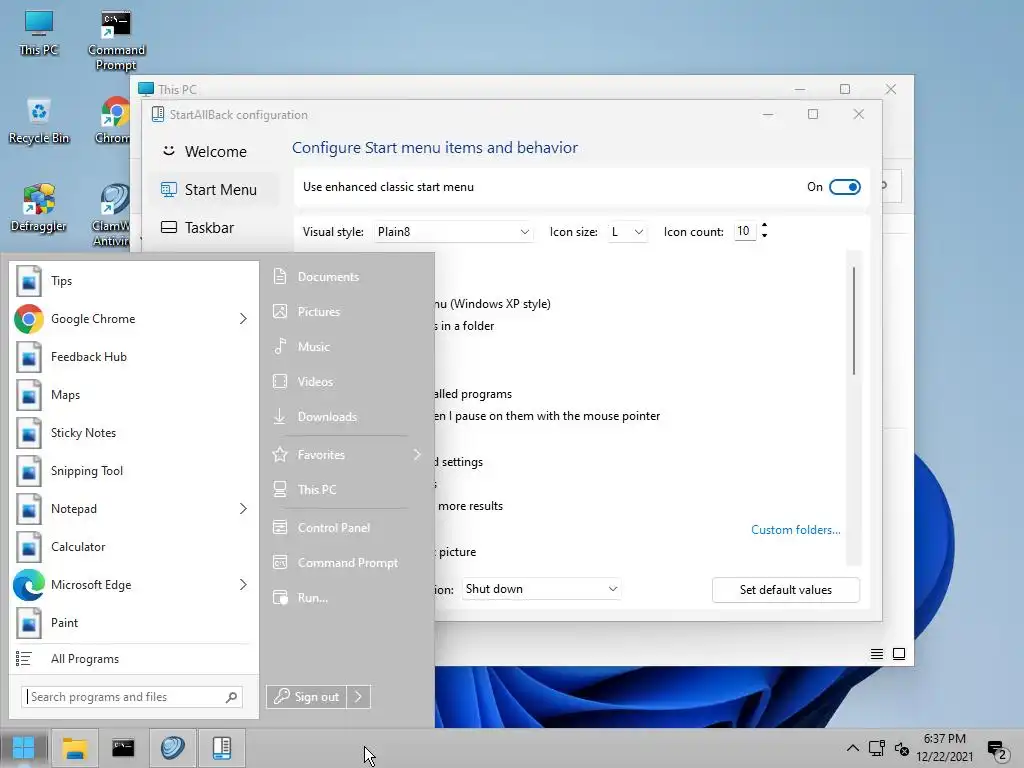1024x768 pixels.
Task: Expand Google Chrome jump list arrow
Action: 243,319
